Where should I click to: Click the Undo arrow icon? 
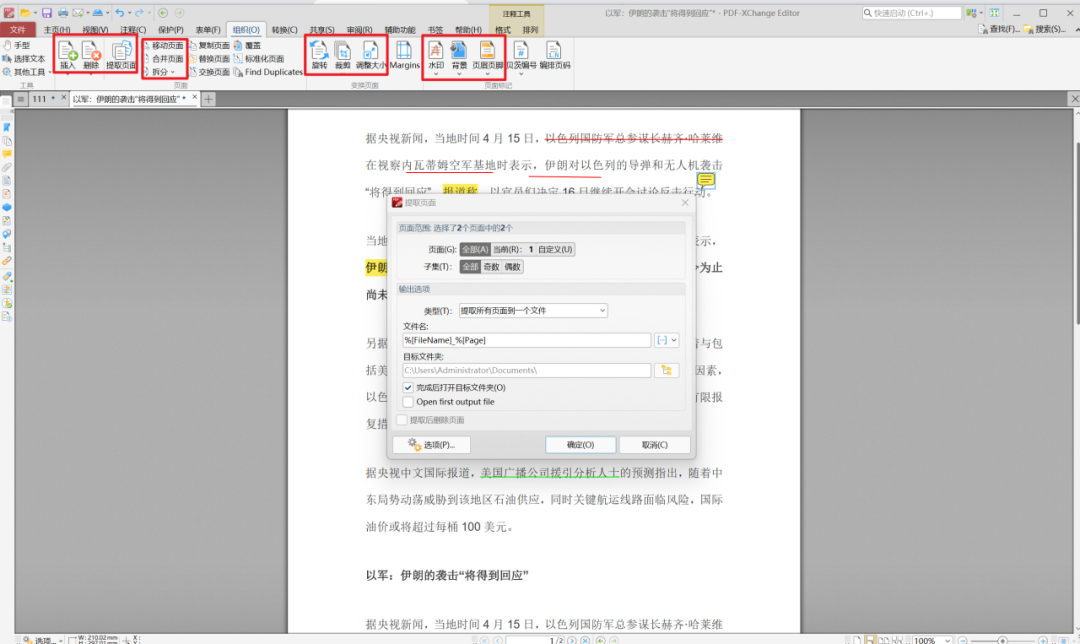pyautogui.click(x=120, y=13)
